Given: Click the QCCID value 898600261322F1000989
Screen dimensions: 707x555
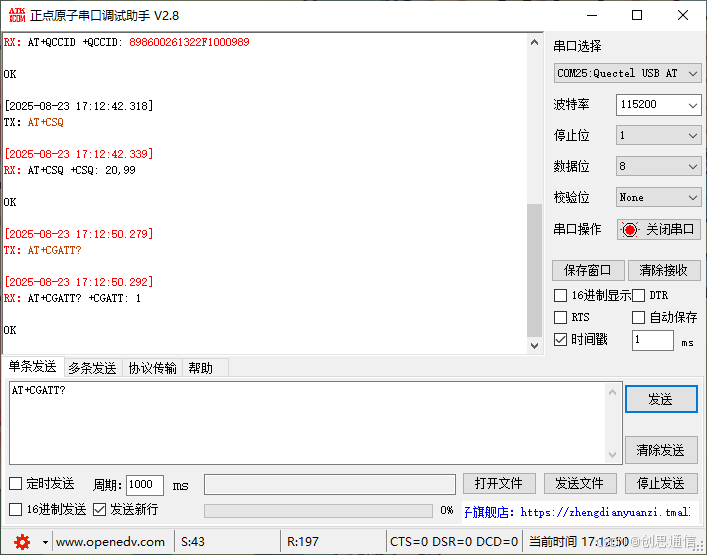Looking at the screenshot, I should coord(189,42).
